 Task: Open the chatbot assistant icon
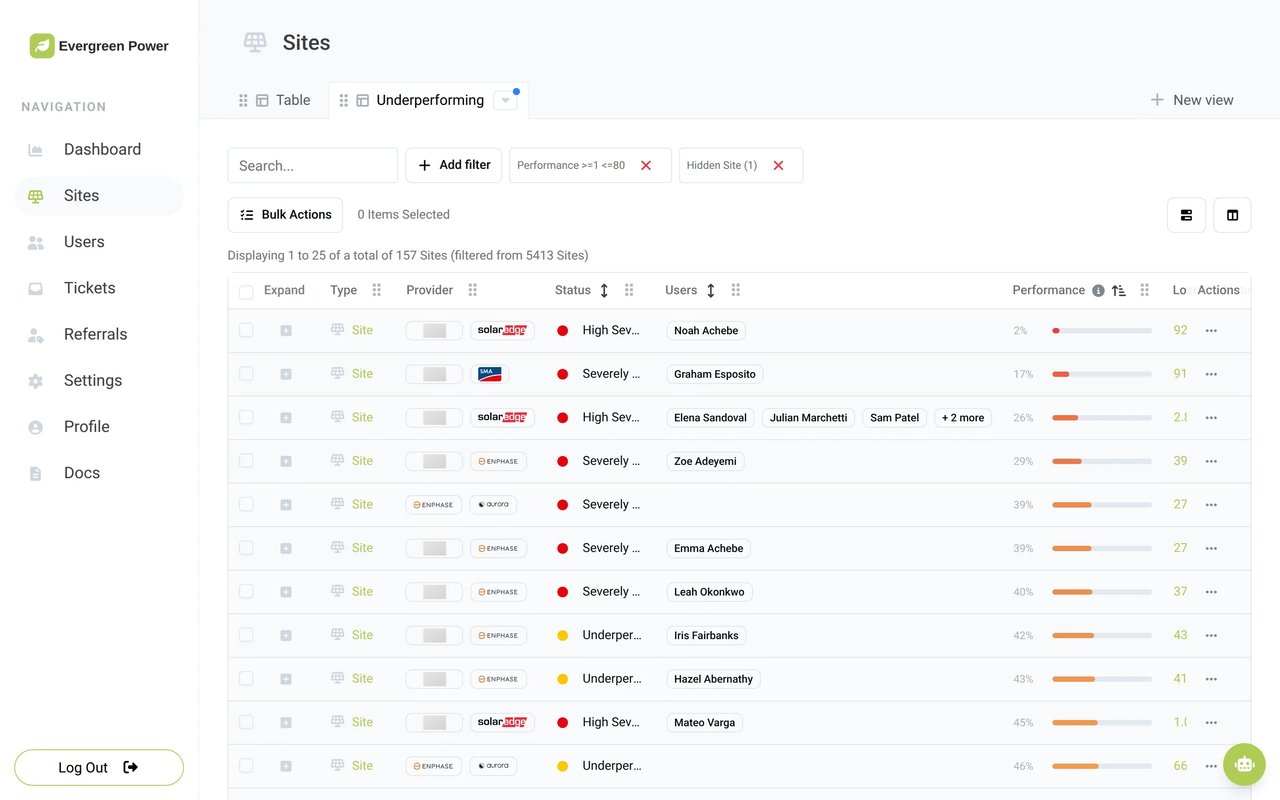(x=1244, y=765)
